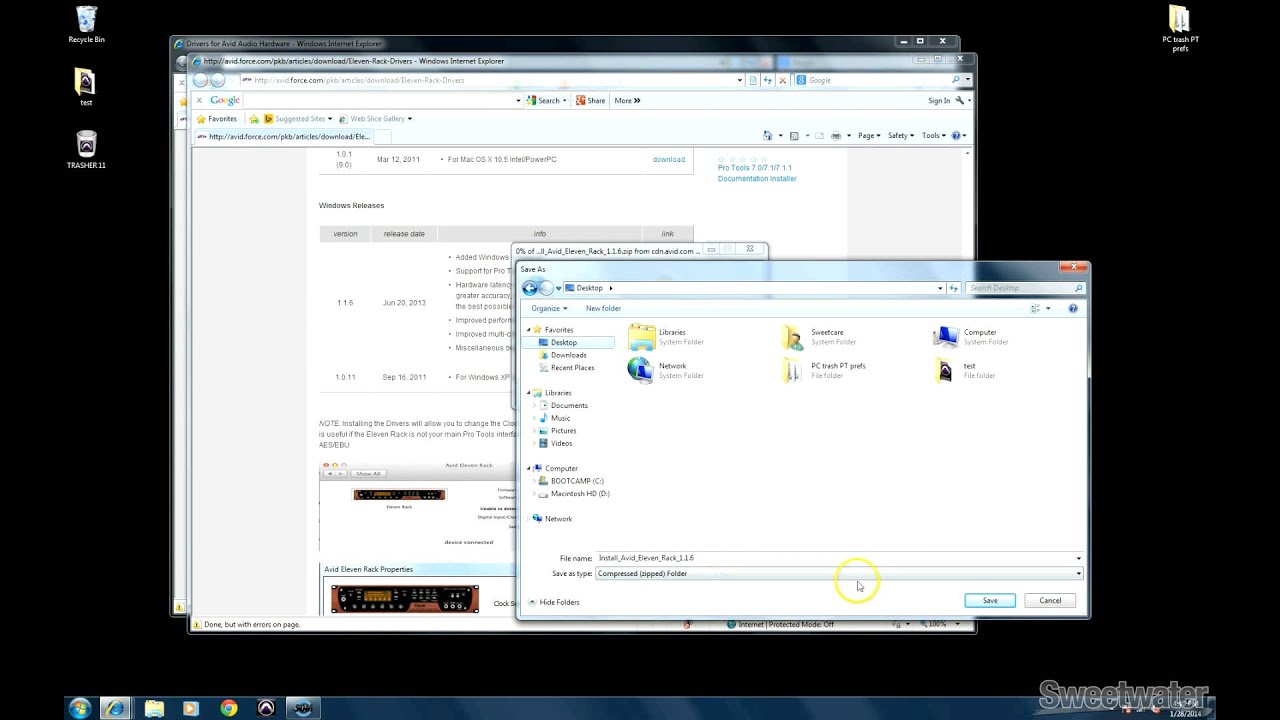Click Windows Explorer taskbar icon
This screenshot has width=1280, height=720.
pos(154,708)
